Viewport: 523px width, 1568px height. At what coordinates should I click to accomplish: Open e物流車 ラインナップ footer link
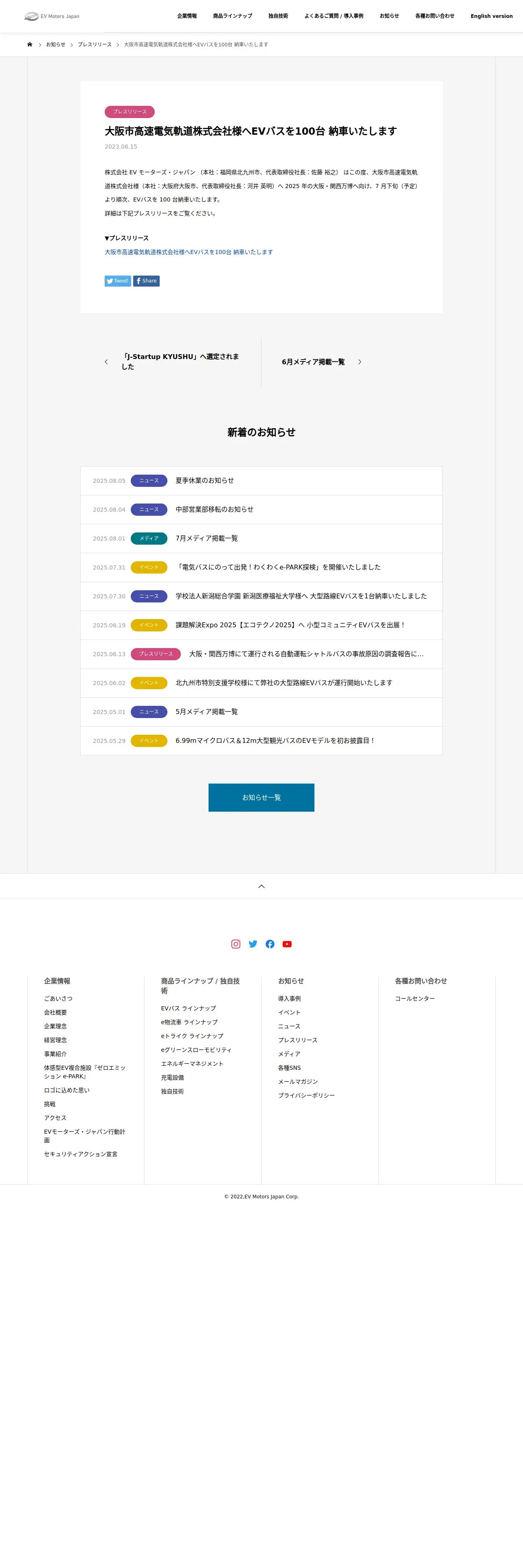pyautogui.click(x=189, y=1023)
